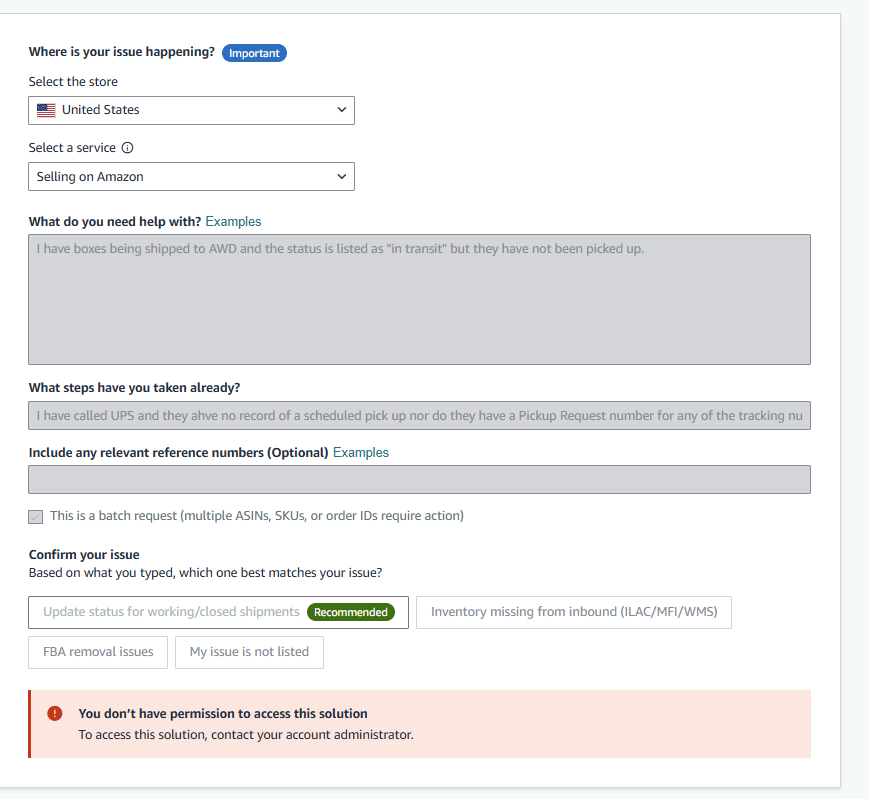Viewport: 869px width, 799px height.
Task: Click the red error alert icon
Action: pyautogui.click(x=55, y=714)
